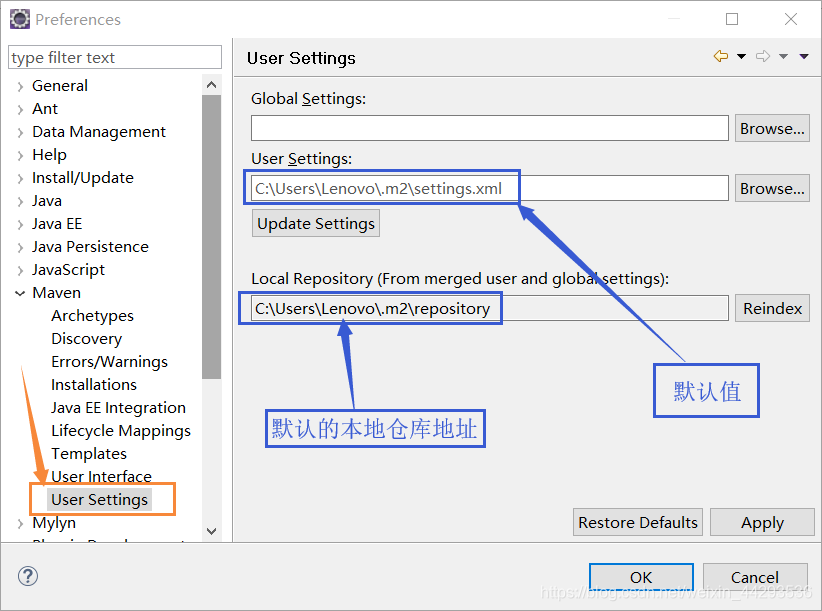
Task: Select Templates under Maven
Action: [x=89, y=453]
